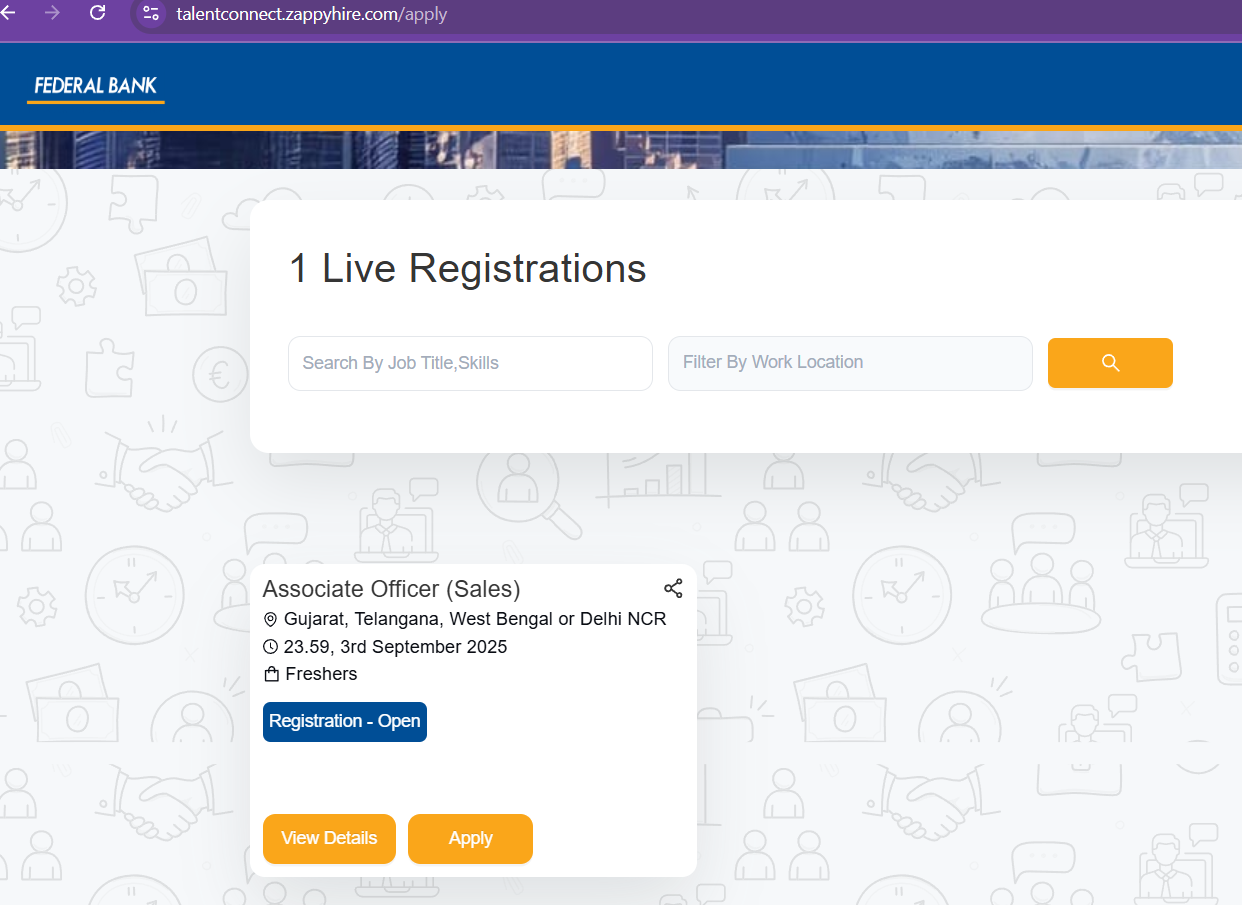Click the browser back arrow
1242x905 pixels.
9,13
